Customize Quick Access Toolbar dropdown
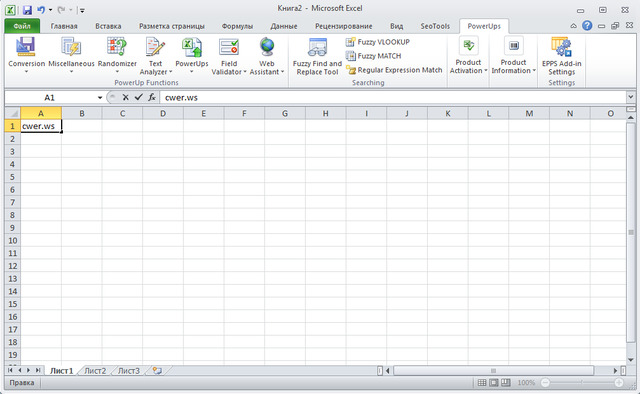 coord(82,10)
